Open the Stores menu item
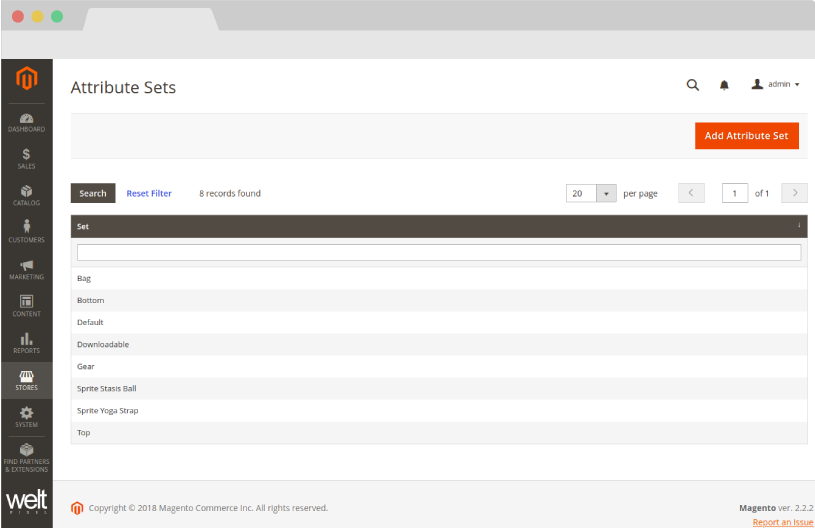This screenshot has height=528, width=815. 26,380
